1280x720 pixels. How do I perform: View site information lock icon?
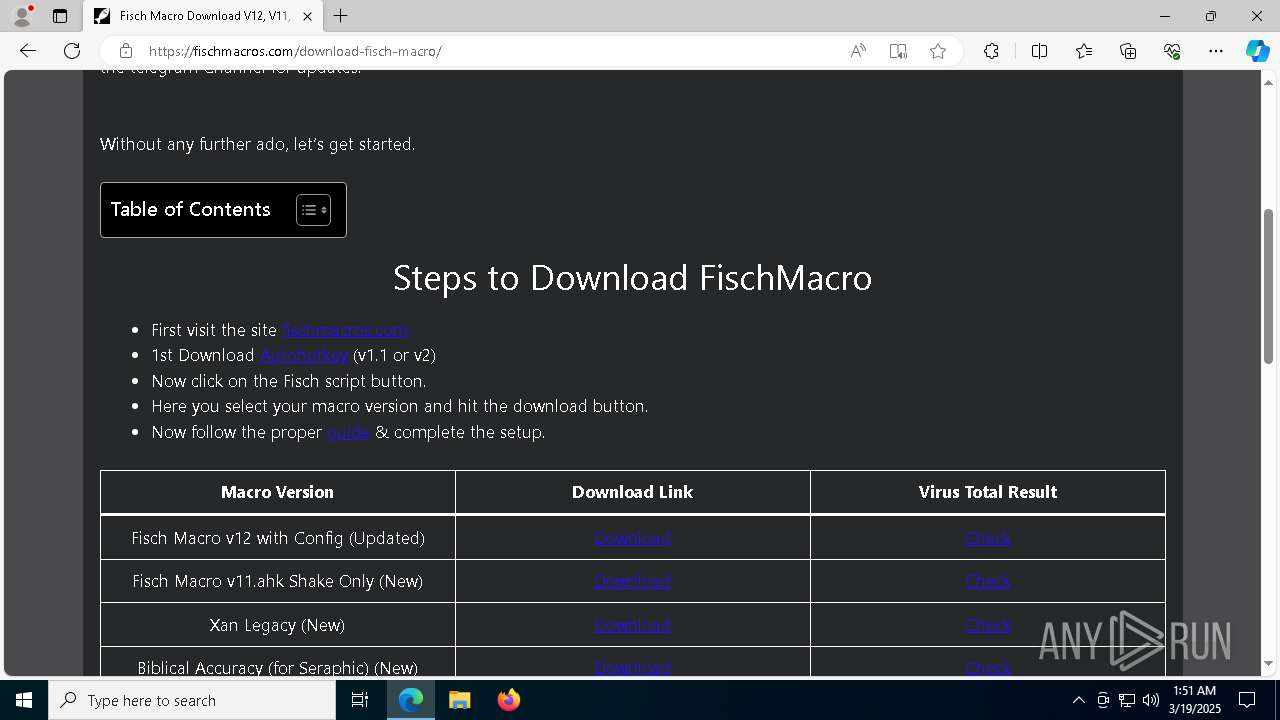(125, 51)
